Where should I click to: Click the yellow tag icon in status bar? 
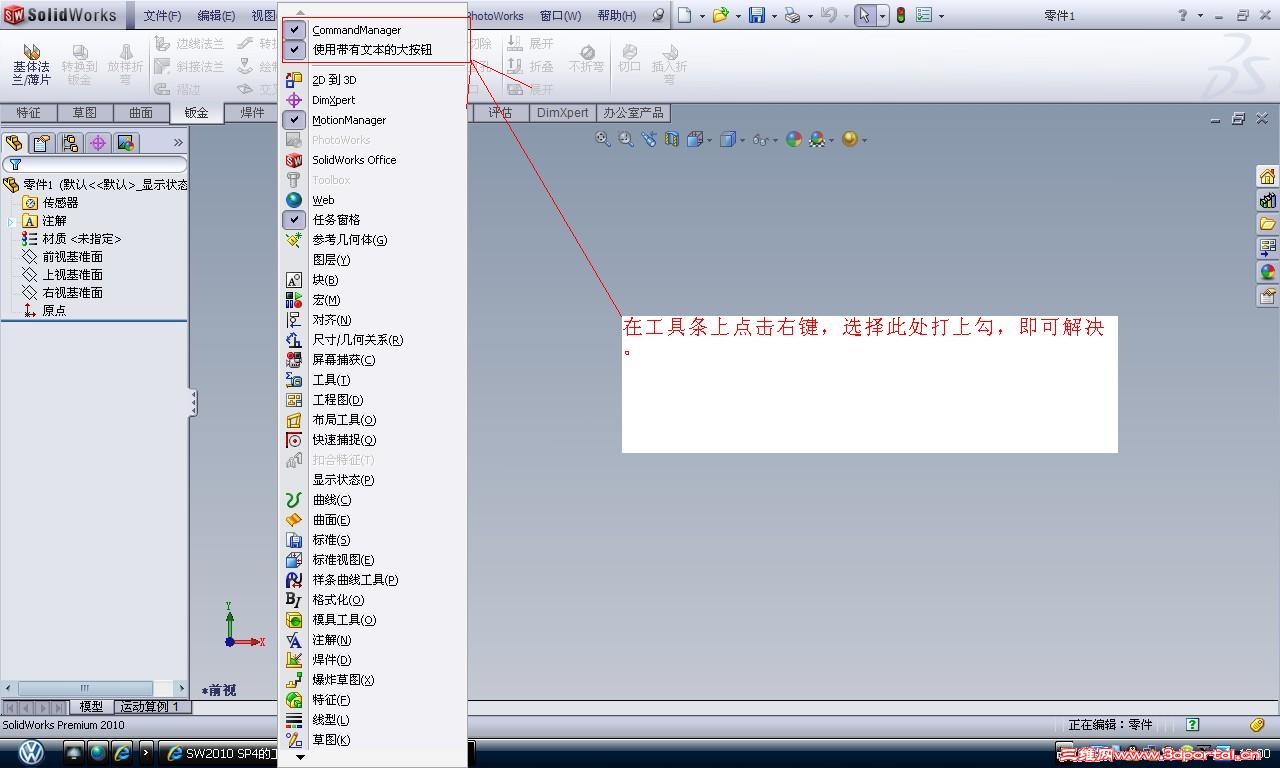click(x=1258, y=725)
